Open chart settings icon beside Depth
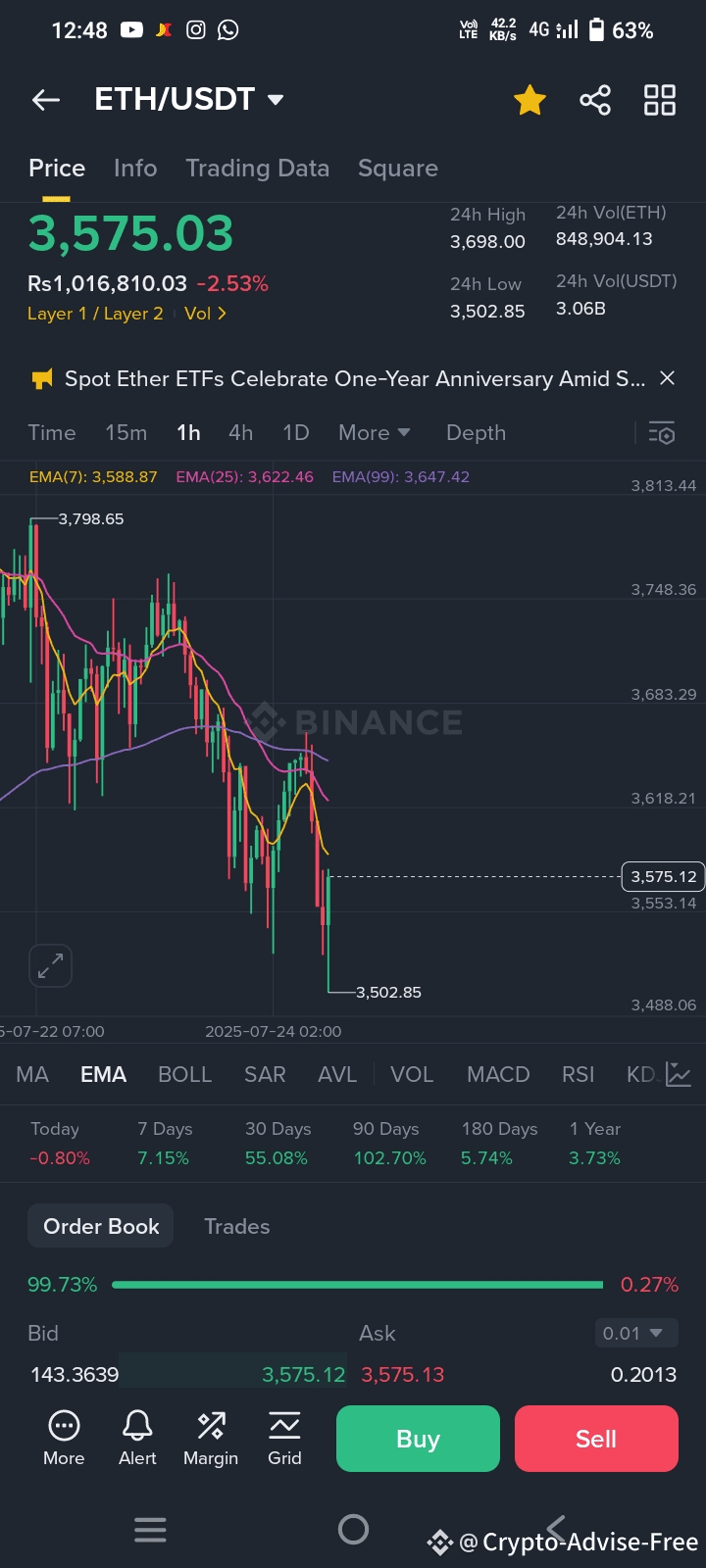The width and height of the screenshot is (706, 1568). tap(662, 433)
